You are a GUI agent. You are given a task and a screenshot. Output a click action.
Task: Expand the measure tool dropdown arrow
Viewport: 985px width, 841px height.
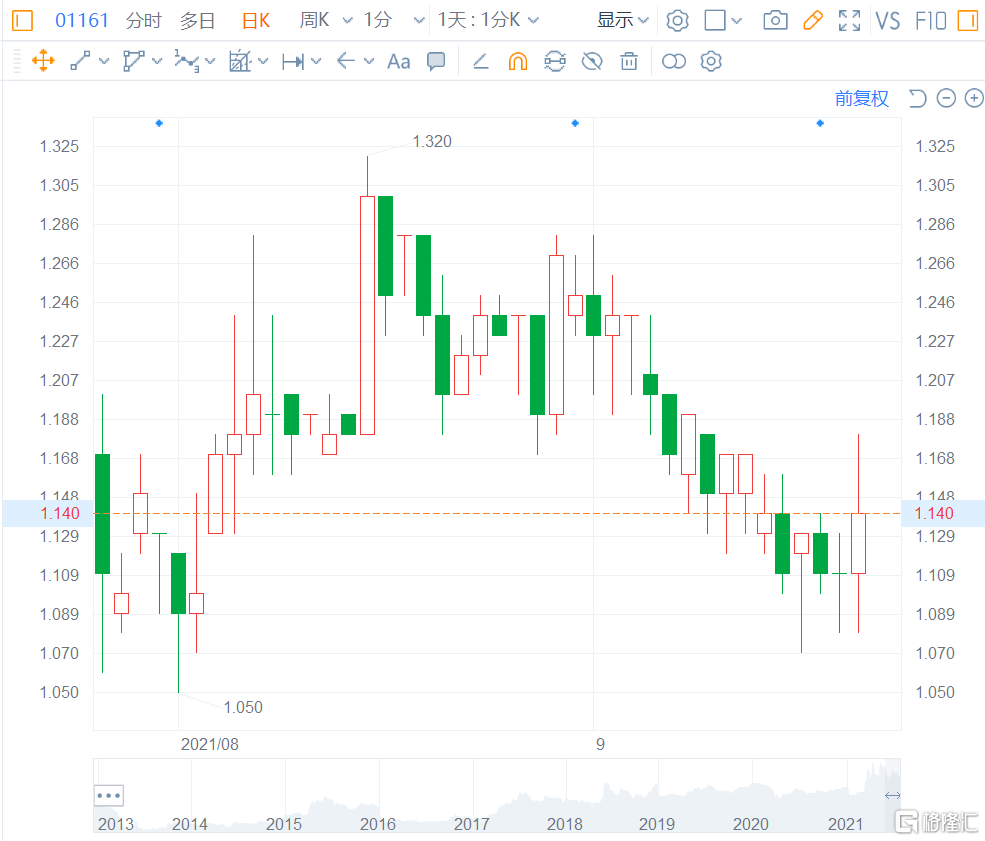316,62
